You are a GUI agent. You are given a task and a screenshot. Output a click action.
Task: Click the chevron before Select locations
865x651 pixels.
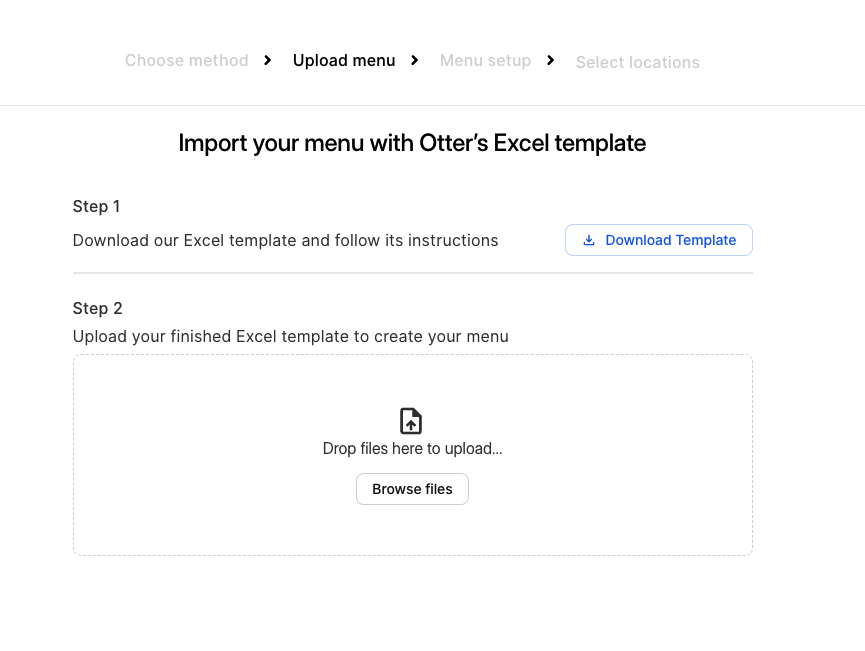551,60
